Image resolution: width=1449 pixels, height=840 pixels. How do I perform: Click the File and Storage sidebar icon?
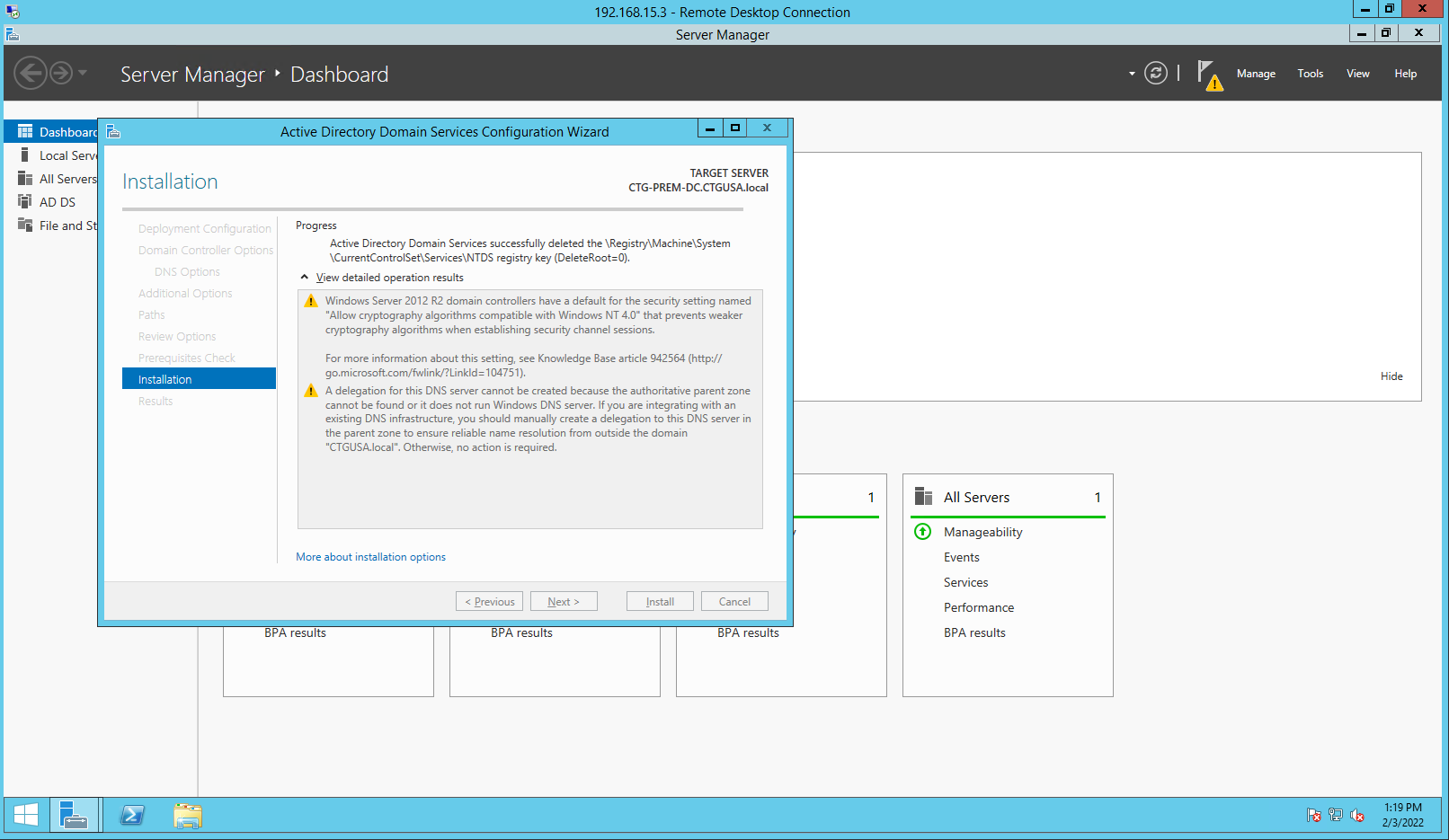tap(25, 225)
